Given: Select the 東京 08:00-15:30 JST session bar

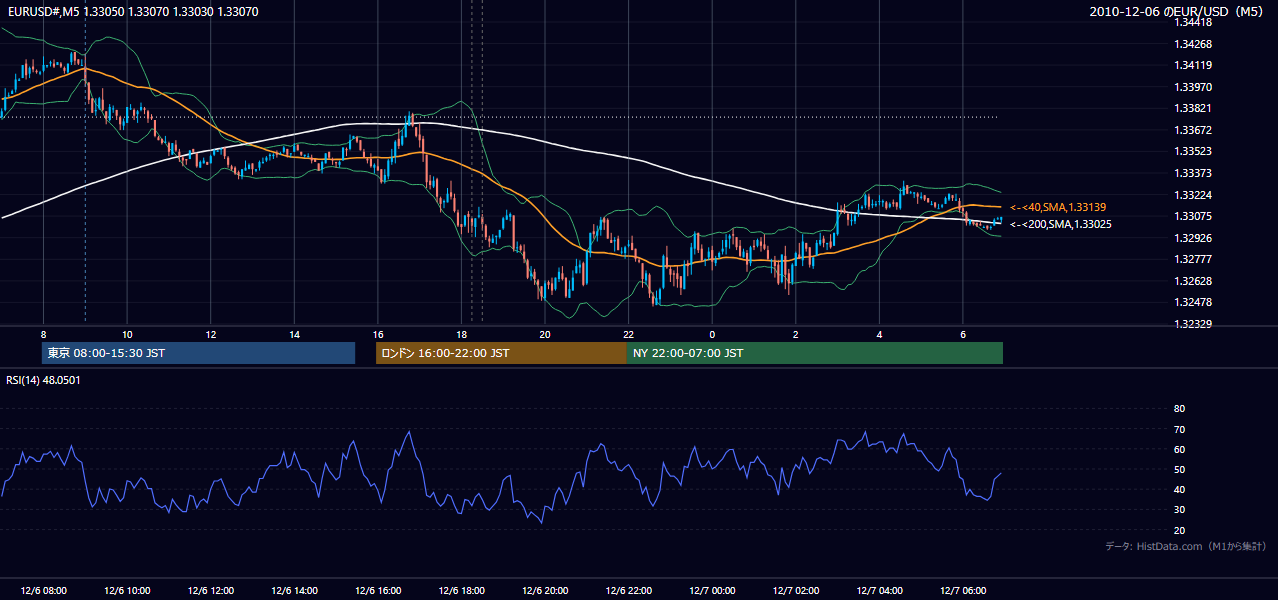Looking at the screenshot, I should coord(198,353).
